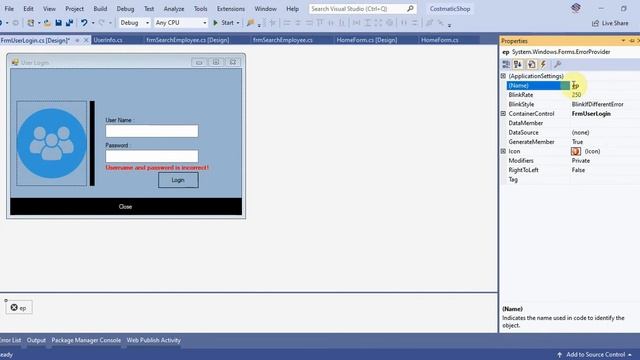
Task: Click the Start debugging button
Action: [224, 23]
